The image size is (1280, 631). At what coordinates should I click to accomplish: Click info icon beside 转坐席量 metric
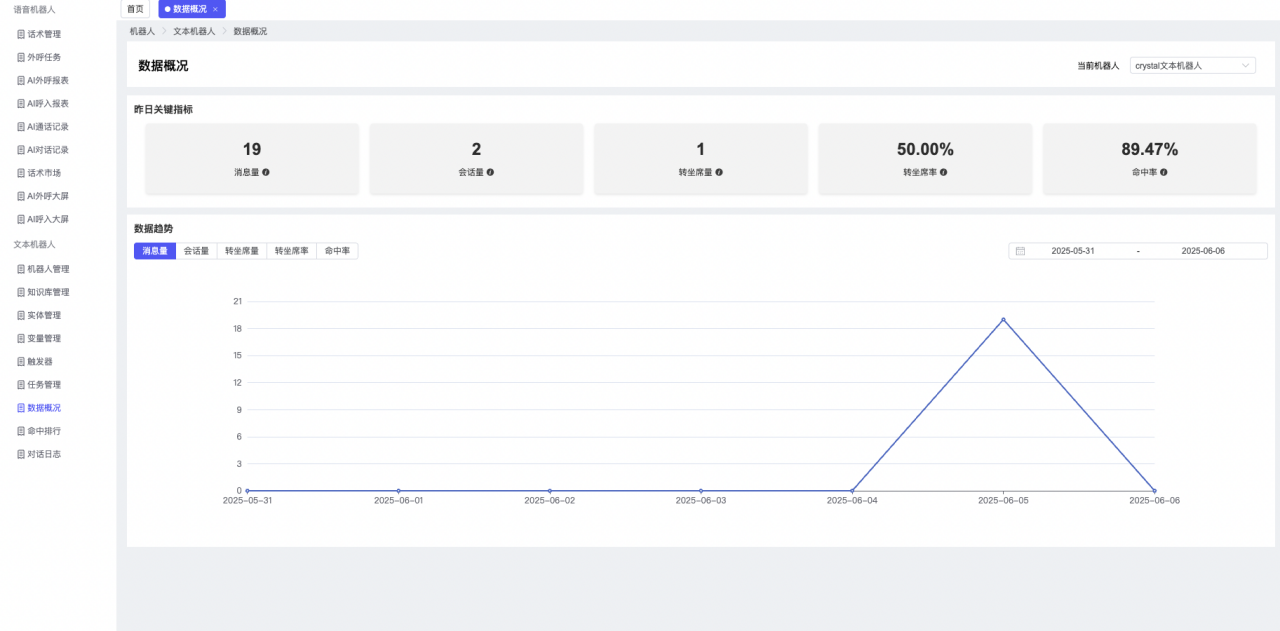click(x=719, y=172)
